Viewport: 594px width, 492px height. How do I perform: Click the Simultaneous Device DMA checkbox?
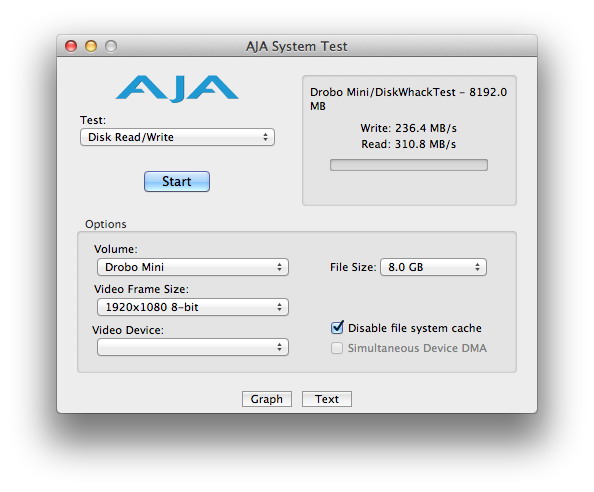pos(337,348)
